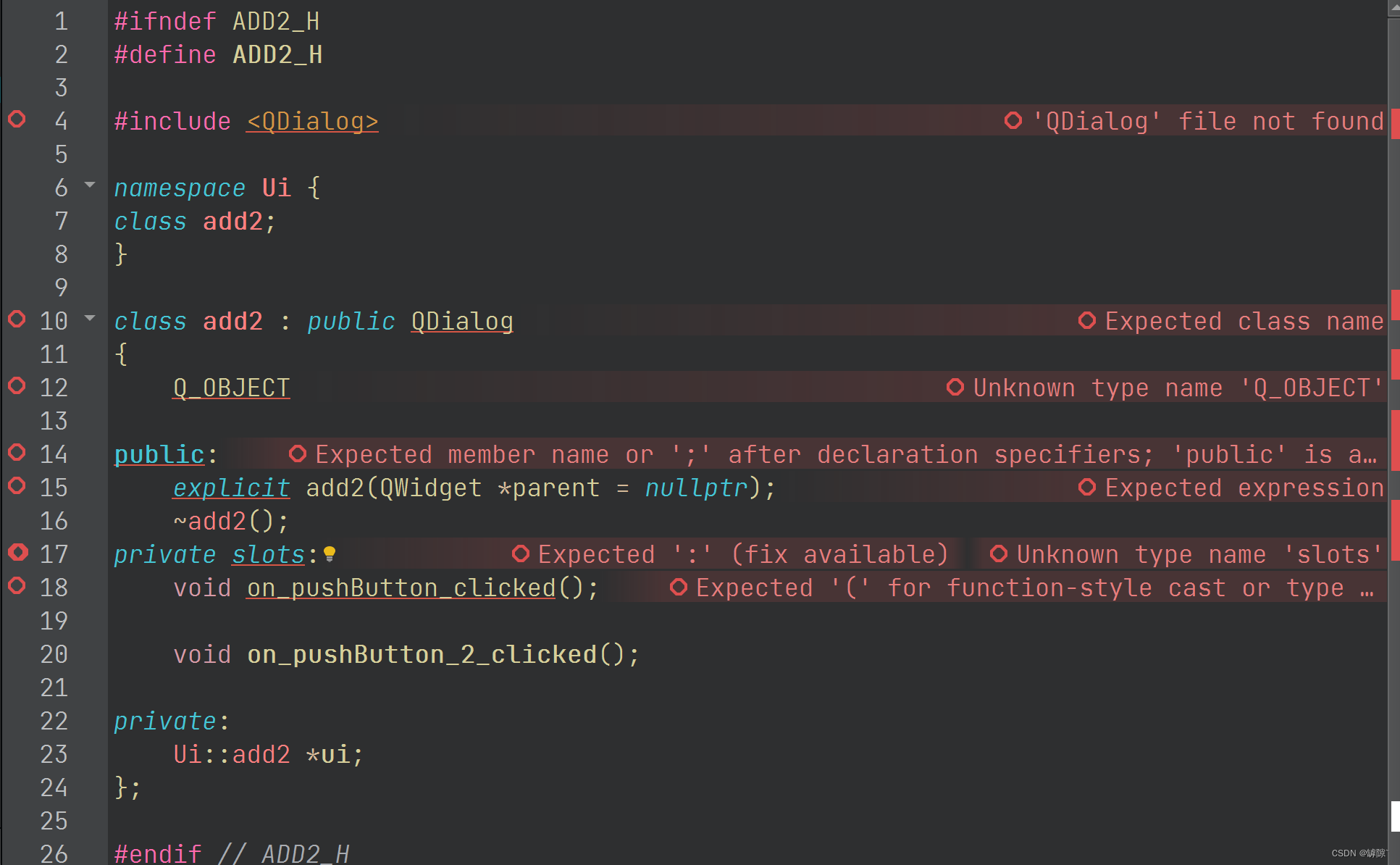This screenshot has width=1400, height=865.
Task: Click the underlined on_pushButton_clicked function
Action: 401,588
